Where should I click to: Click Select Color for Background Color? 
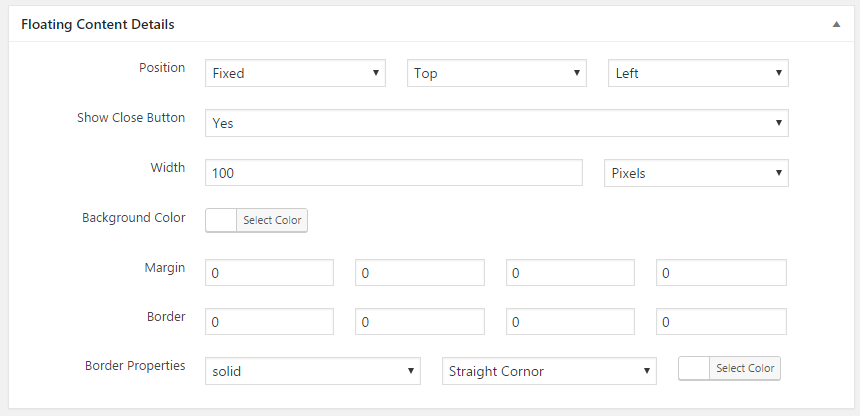pyautogui.click(x=272, y=220)
